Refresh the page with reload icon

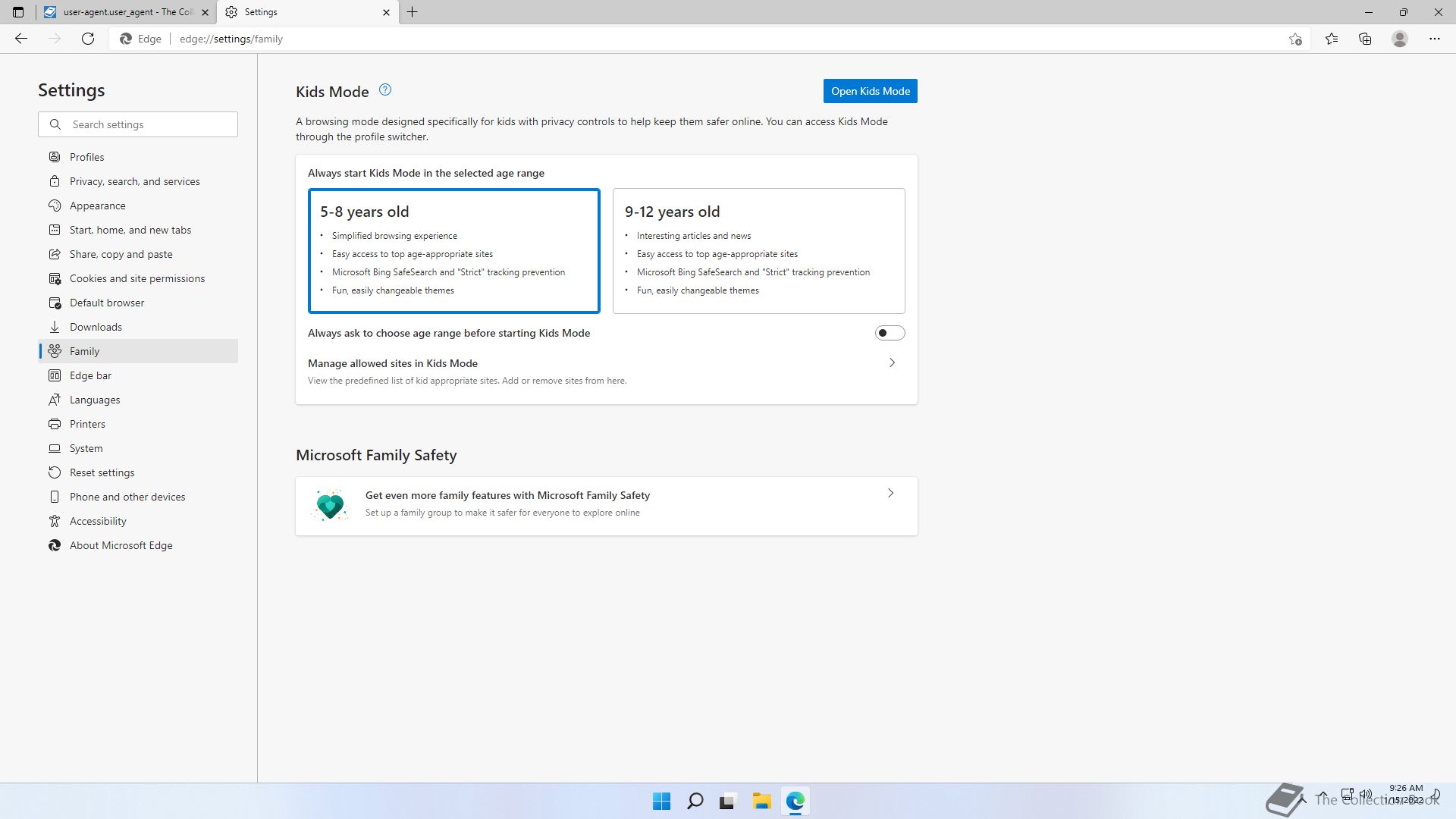coord(88,39)
